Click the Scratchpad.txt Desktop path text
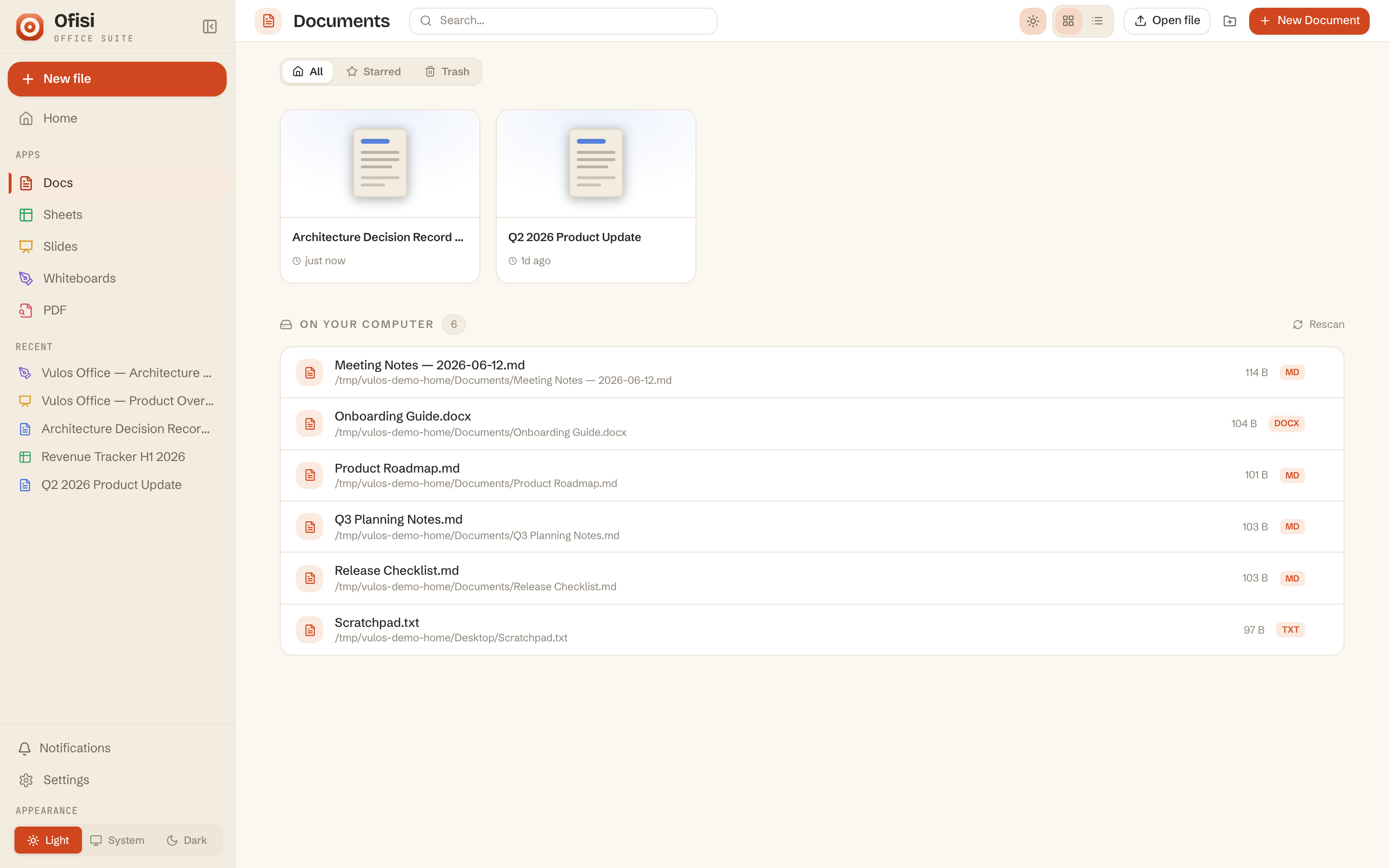Screen dimensions: 1389x868 pyautogui.click(x=451, y=638)
